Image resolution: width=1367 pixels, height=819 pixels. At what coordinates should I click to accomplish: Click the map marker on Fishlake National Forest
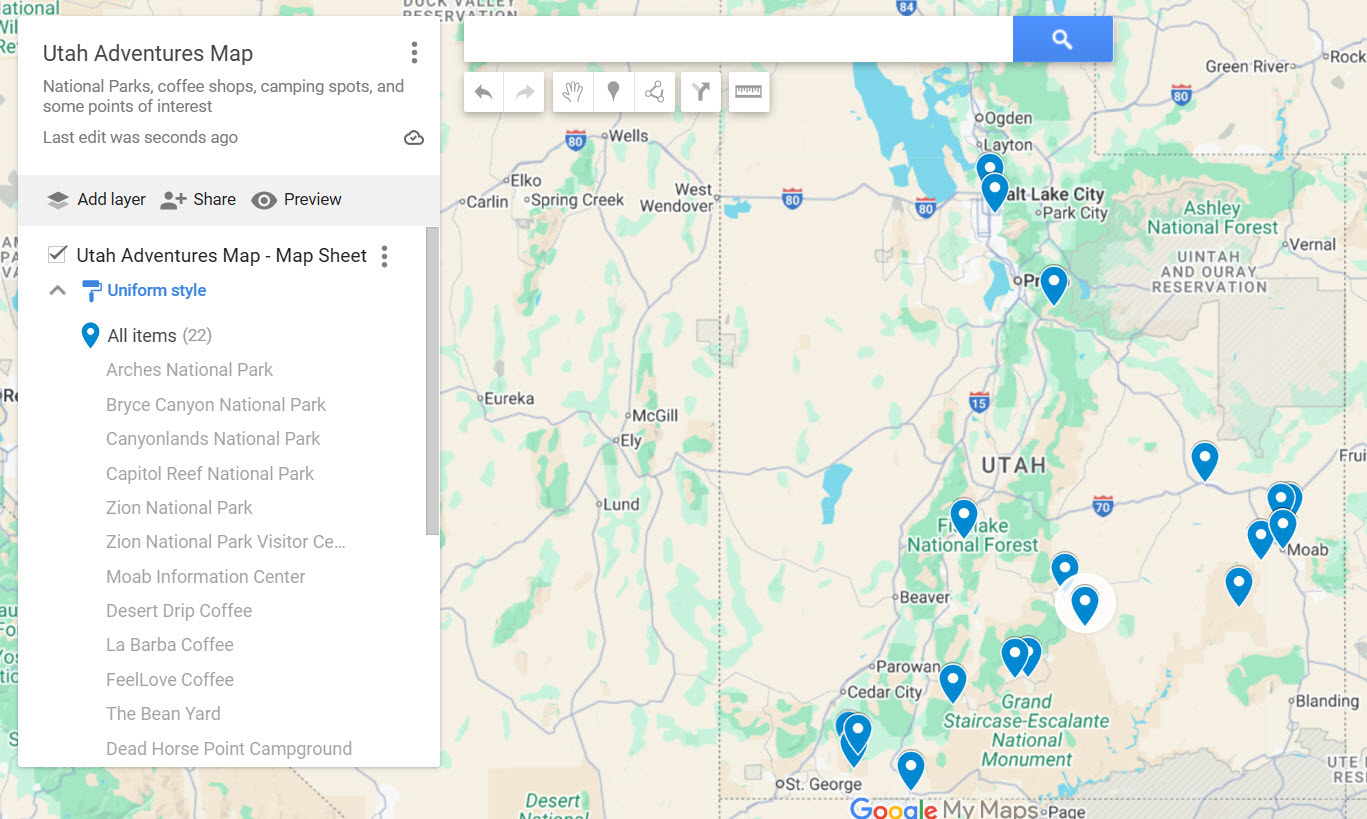coord(963,518)
